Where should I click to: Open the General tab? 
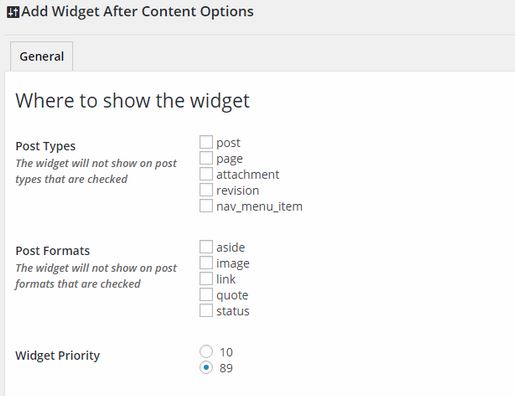tap(42, 56)
